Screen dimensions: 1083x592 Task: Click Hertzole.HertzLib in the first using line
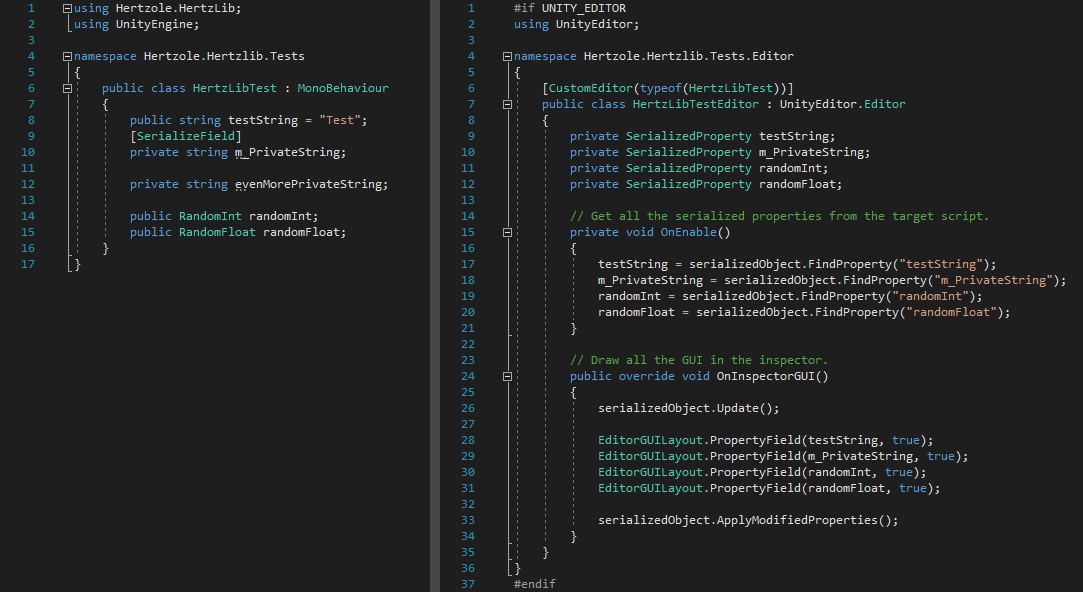coord(175,8)
